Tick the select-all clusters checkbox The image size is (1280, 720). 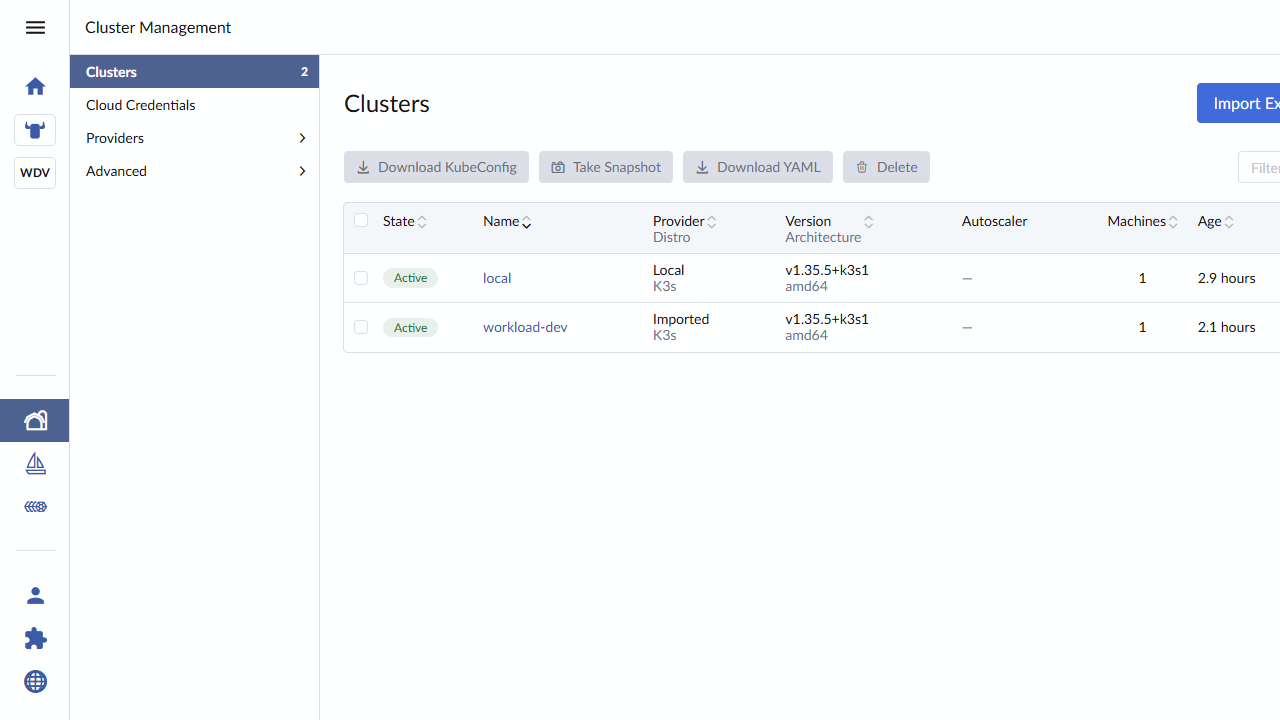[361, 220]
